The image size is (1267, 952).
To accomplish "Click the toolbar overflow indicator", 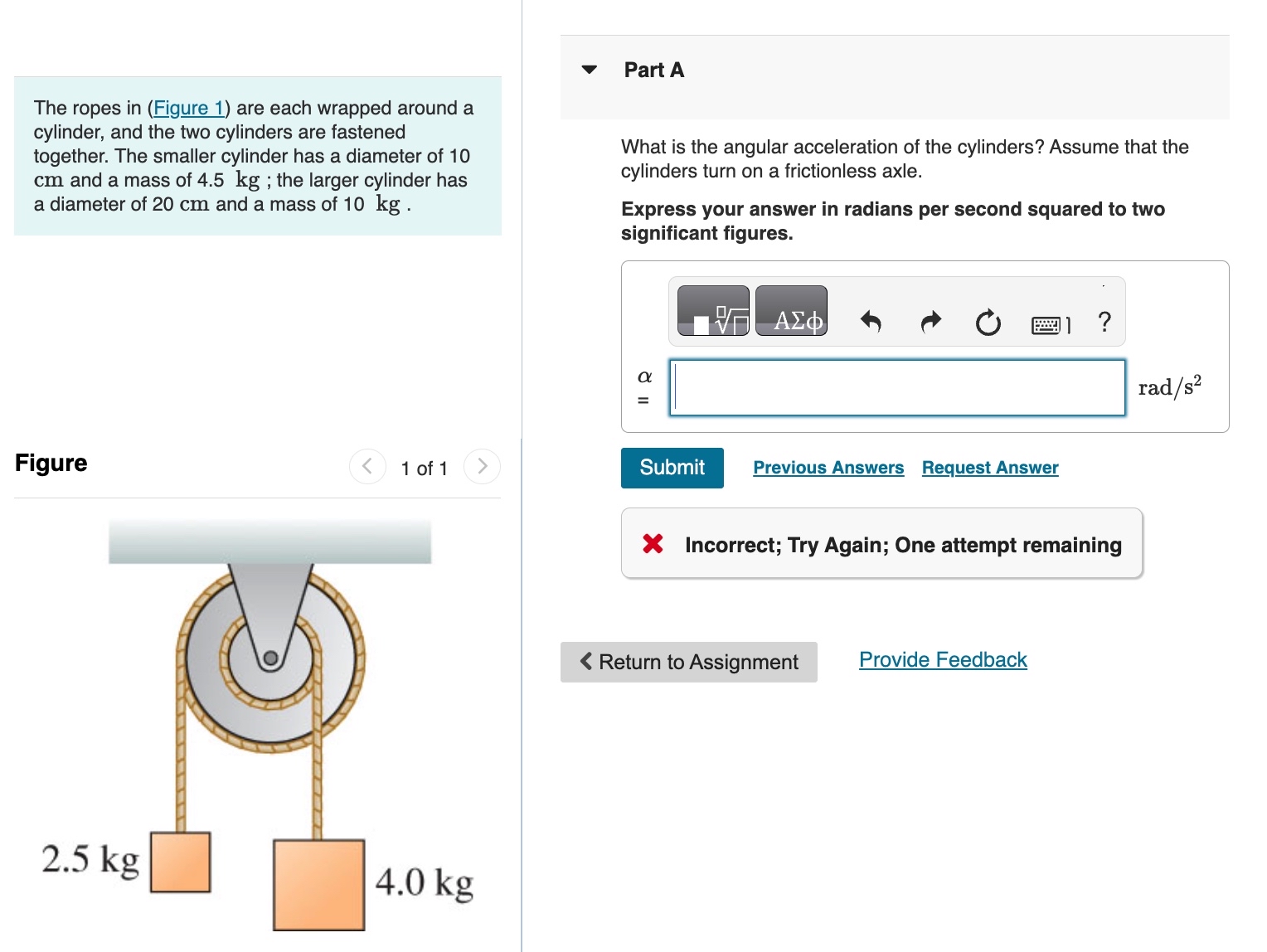I will (1104, 288).
